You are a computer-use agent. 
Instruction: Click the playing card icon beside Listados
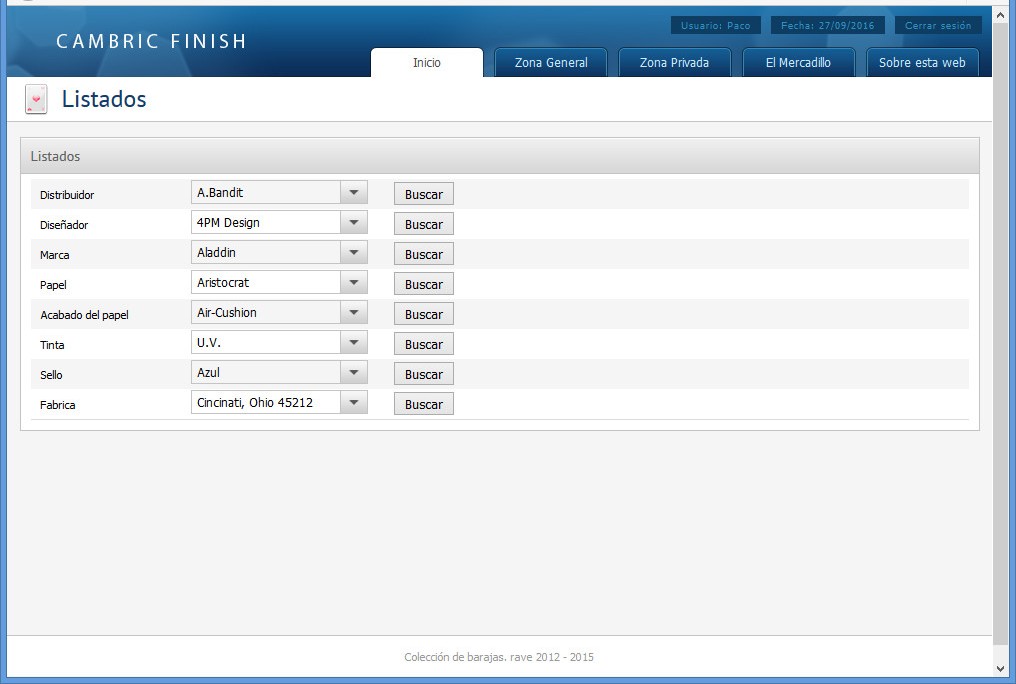click(36, 99)
